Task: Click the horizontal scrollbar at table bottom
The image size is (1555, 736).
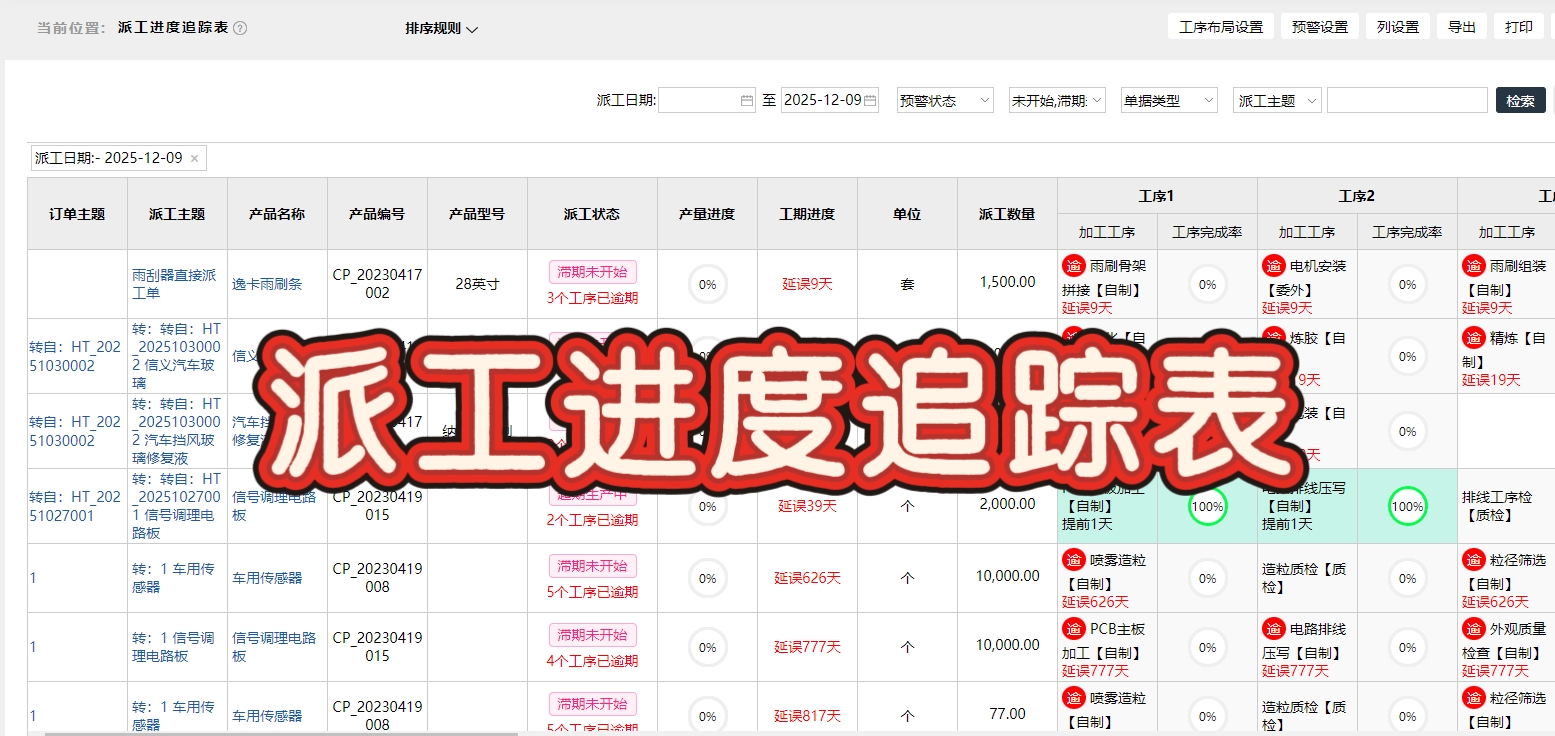Action: pos(280,733)
